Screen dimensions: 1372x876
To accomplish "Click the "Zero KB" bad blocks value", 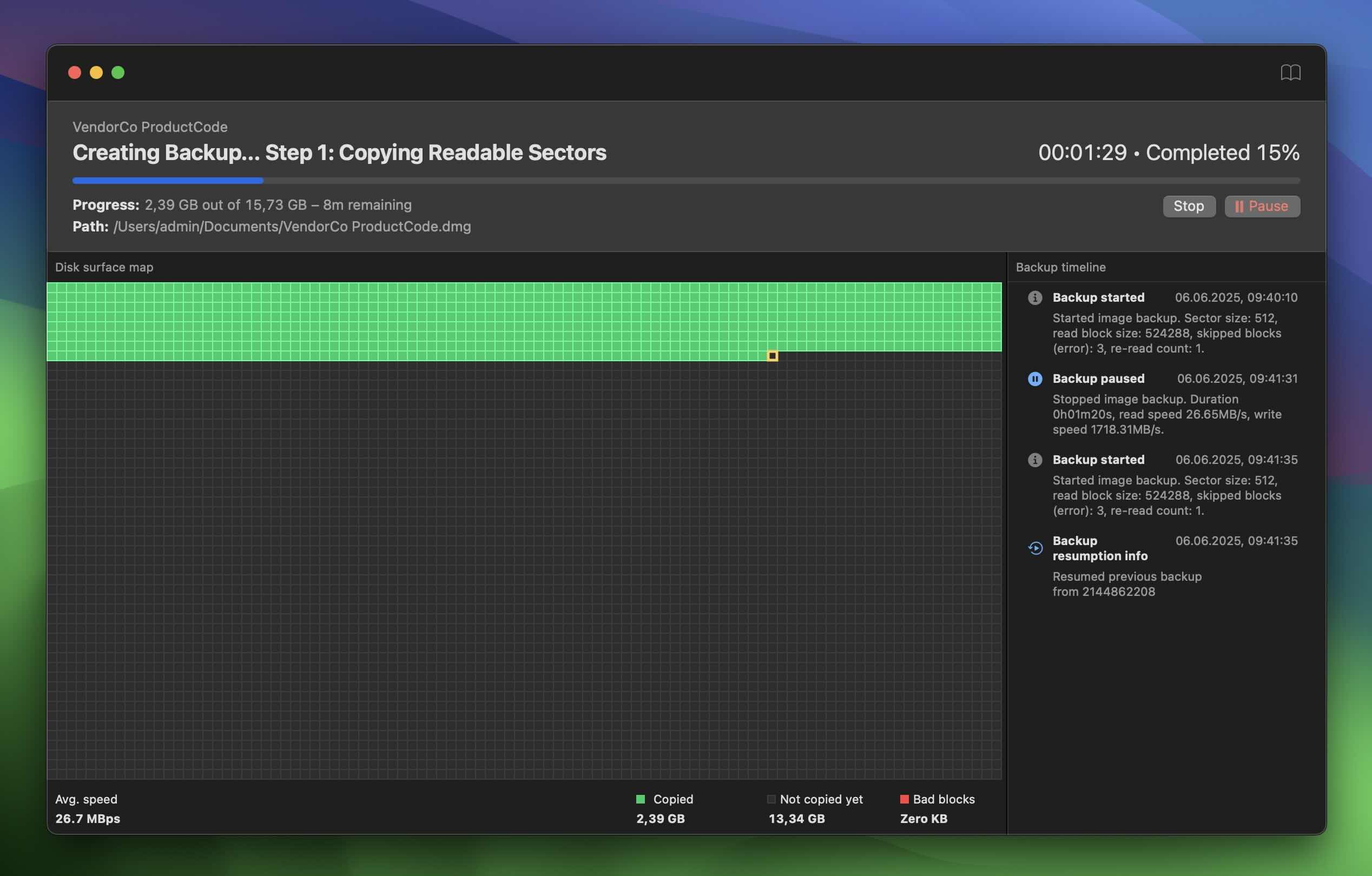I will pyautogui.click(x=924, y=819).
